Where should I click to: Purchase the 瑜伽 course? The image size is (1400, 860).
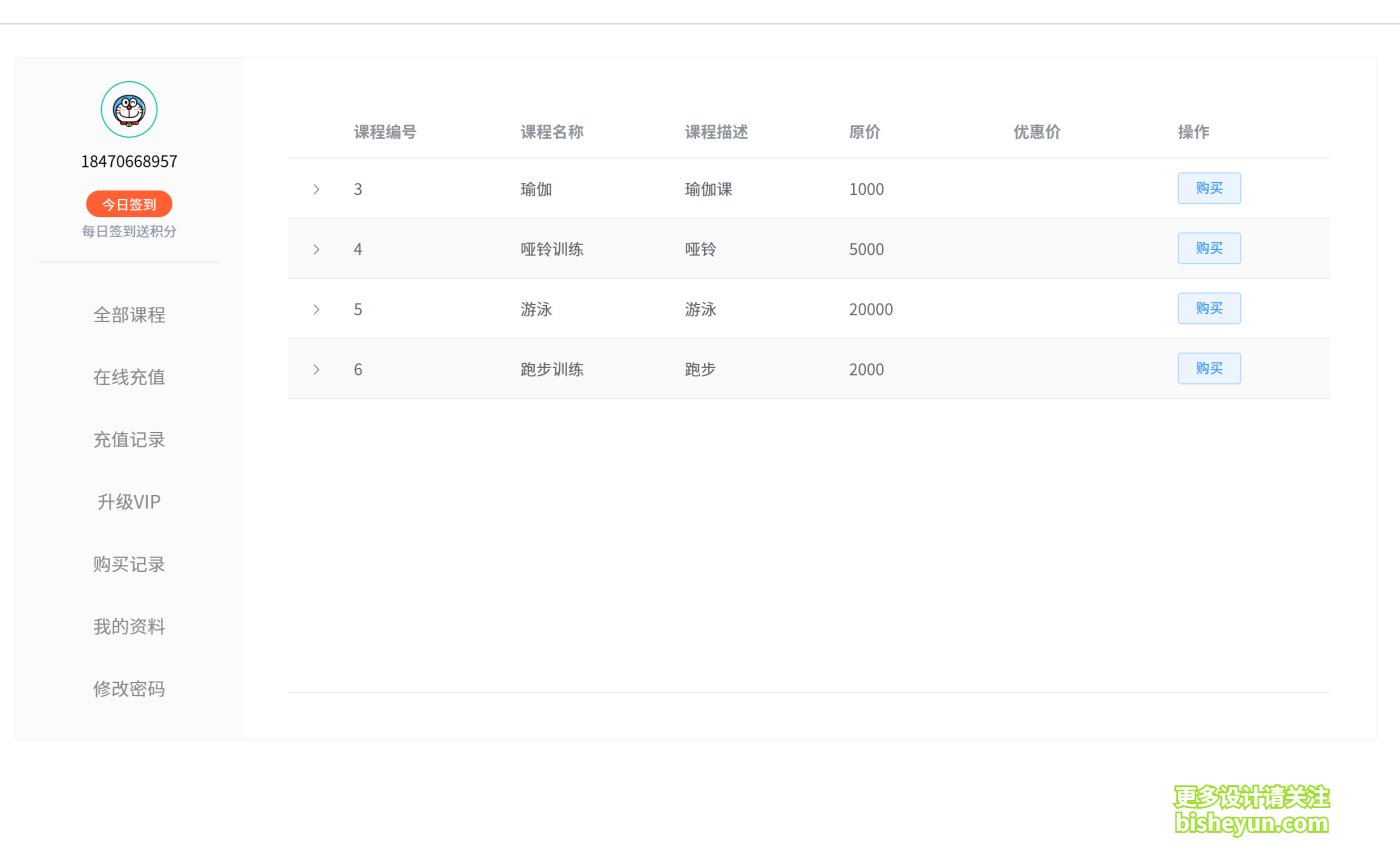click(x=1209, y=188)
